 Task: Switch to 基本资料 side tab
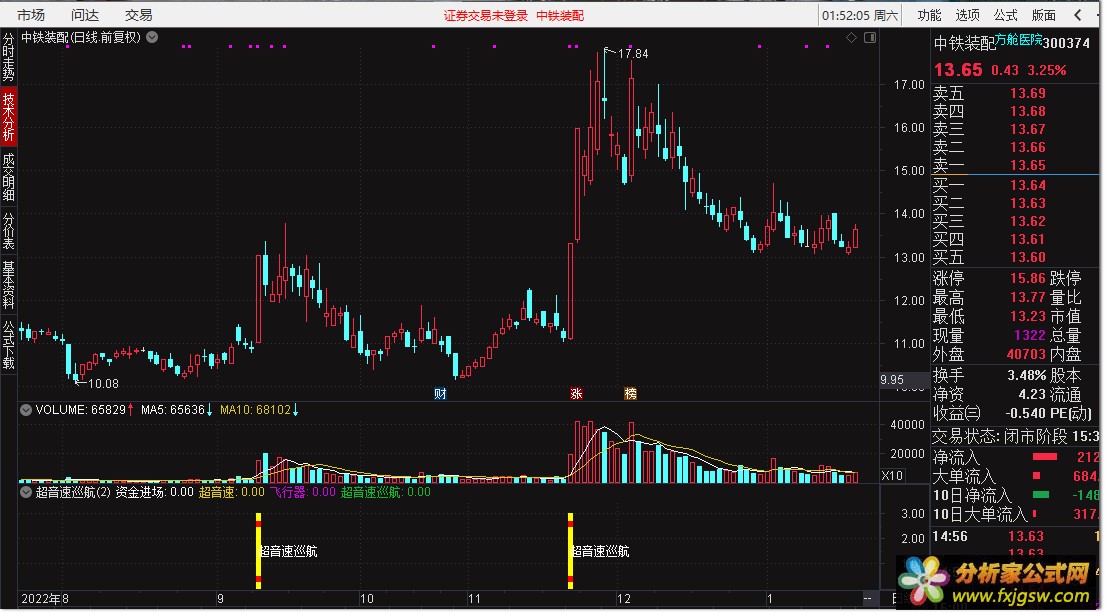[x=8, y=285]
